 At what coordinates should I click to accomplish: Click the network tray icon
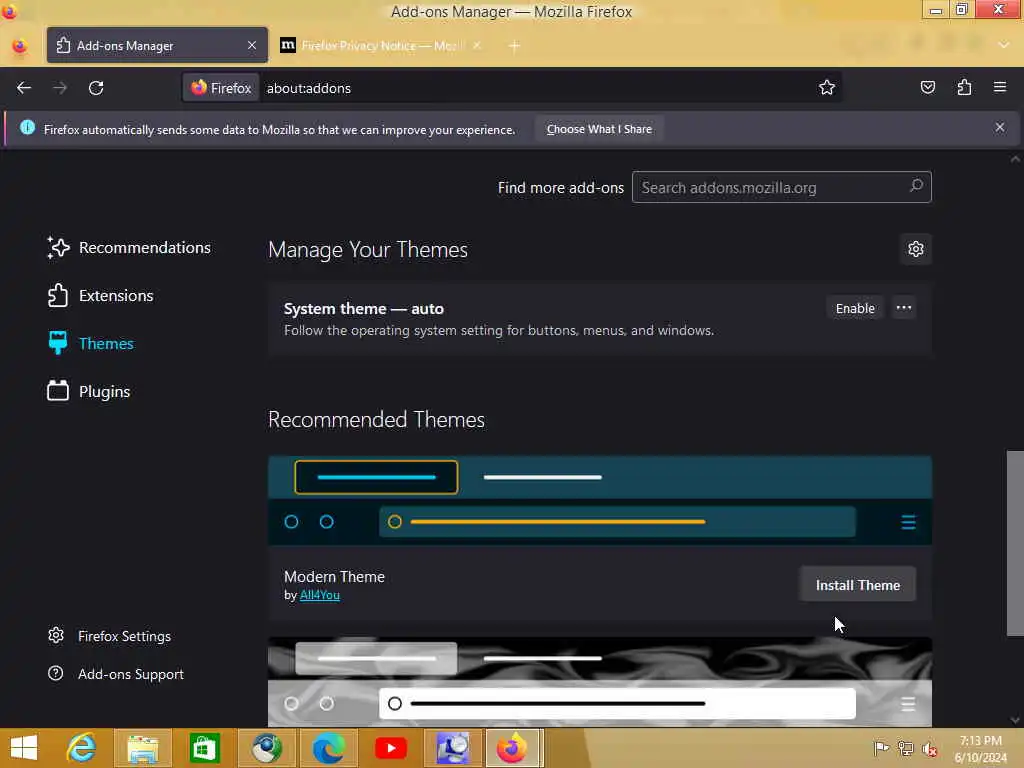[905, 748]
